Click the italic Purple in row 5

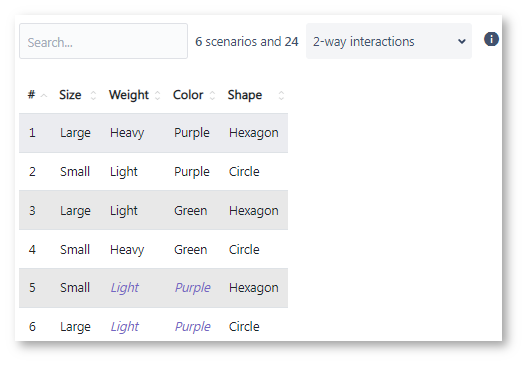click(x=193, y=288)
